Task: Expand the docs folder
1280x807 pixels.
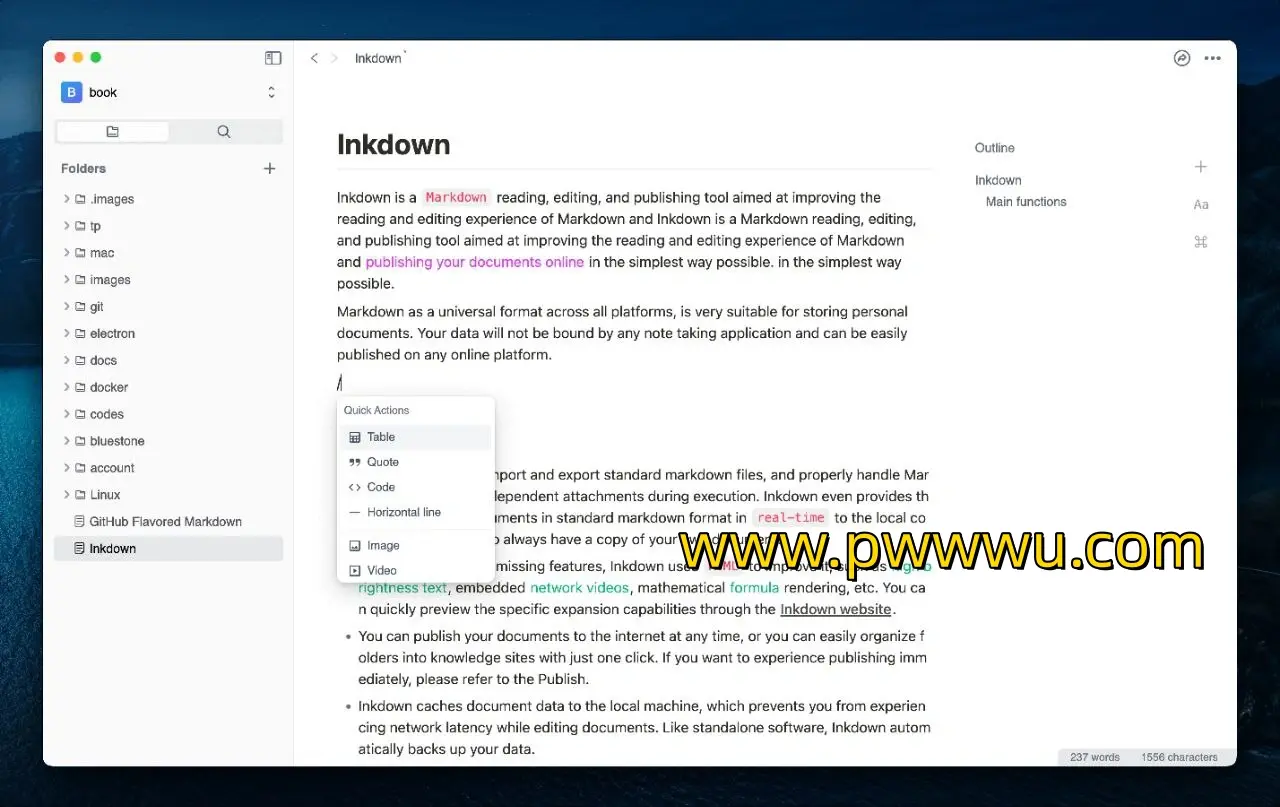Action: tap(103, 361)
